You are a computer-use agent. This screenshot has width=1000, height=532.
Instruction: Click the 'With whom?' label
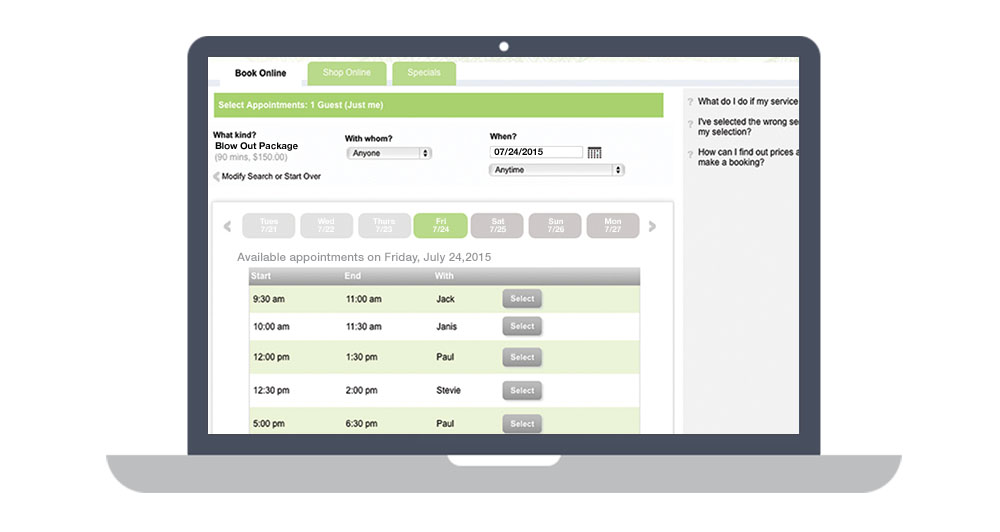pos(369,138)
